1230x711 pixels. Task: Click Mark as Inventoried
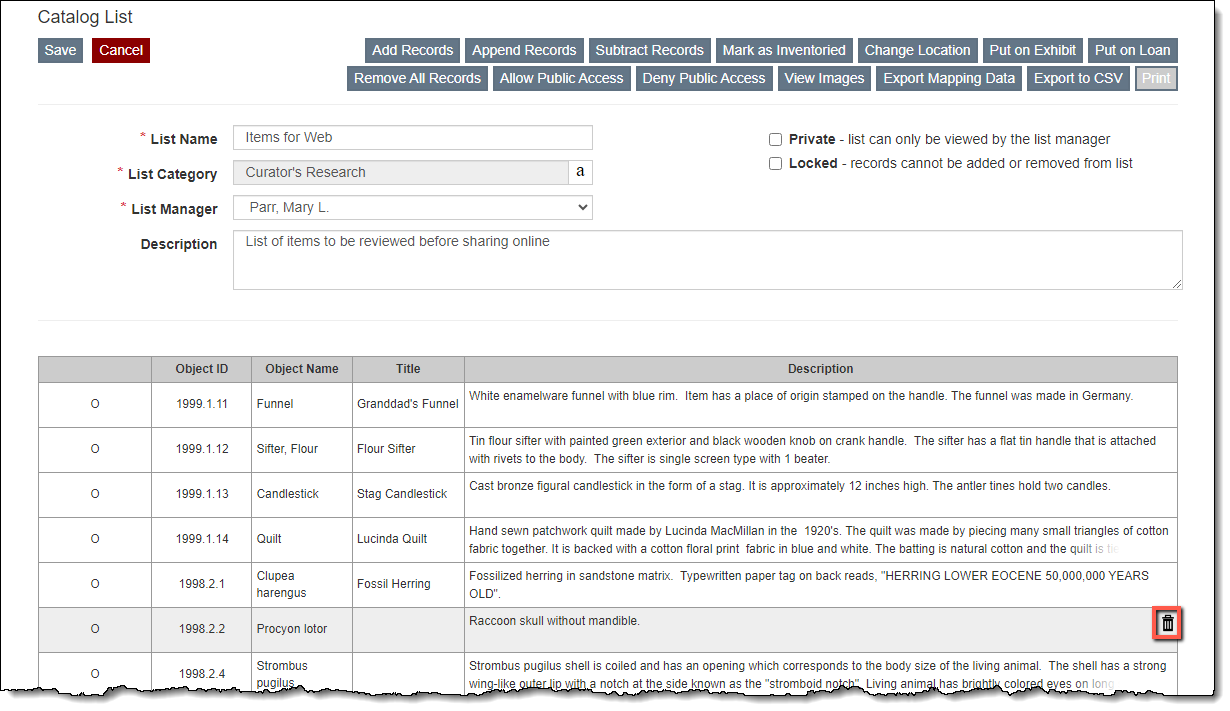click(784, 50)
